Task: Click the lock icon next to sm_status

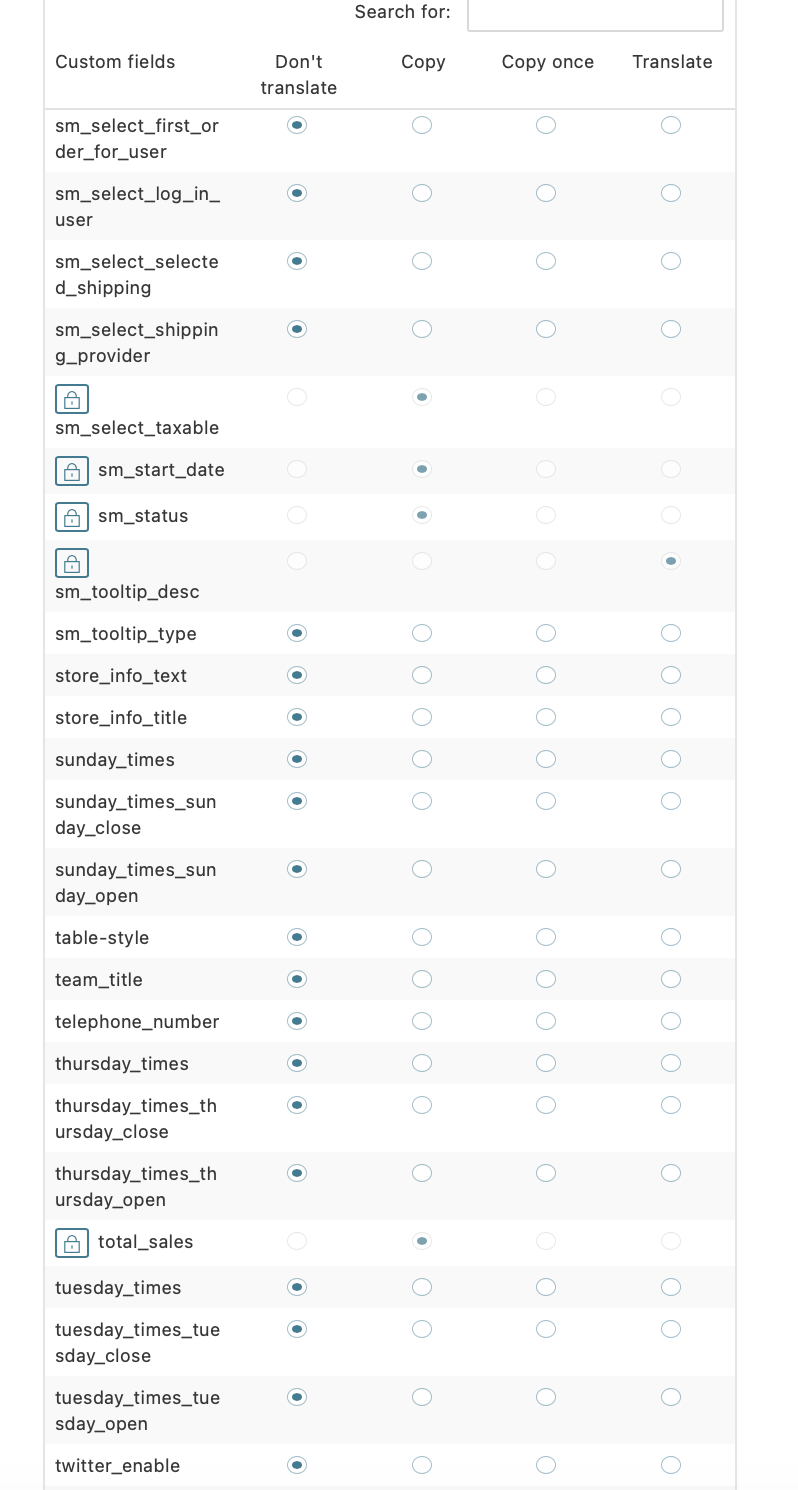Action: click(x=72, y=516)
